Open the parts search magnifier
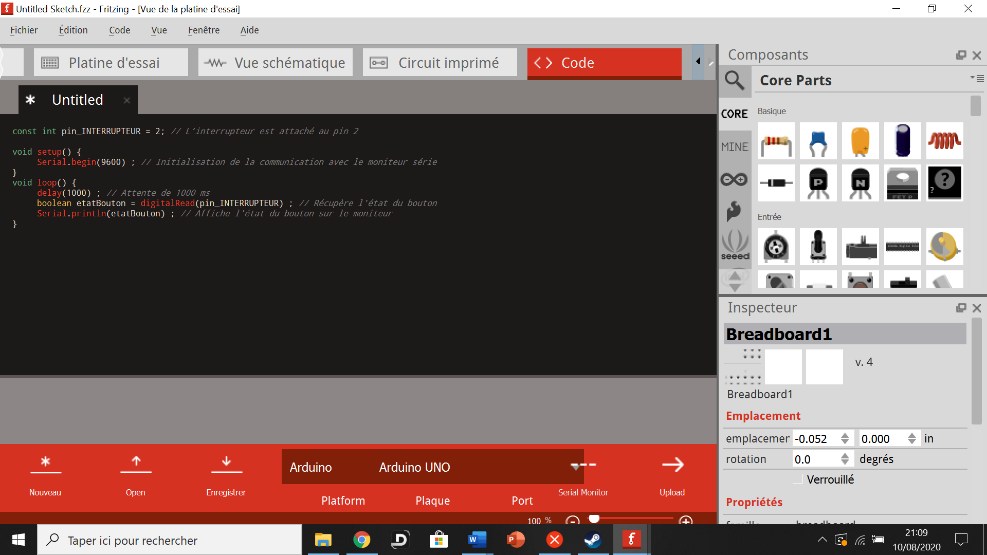Viewport: 987px width, 555px height. click(735, 80)
